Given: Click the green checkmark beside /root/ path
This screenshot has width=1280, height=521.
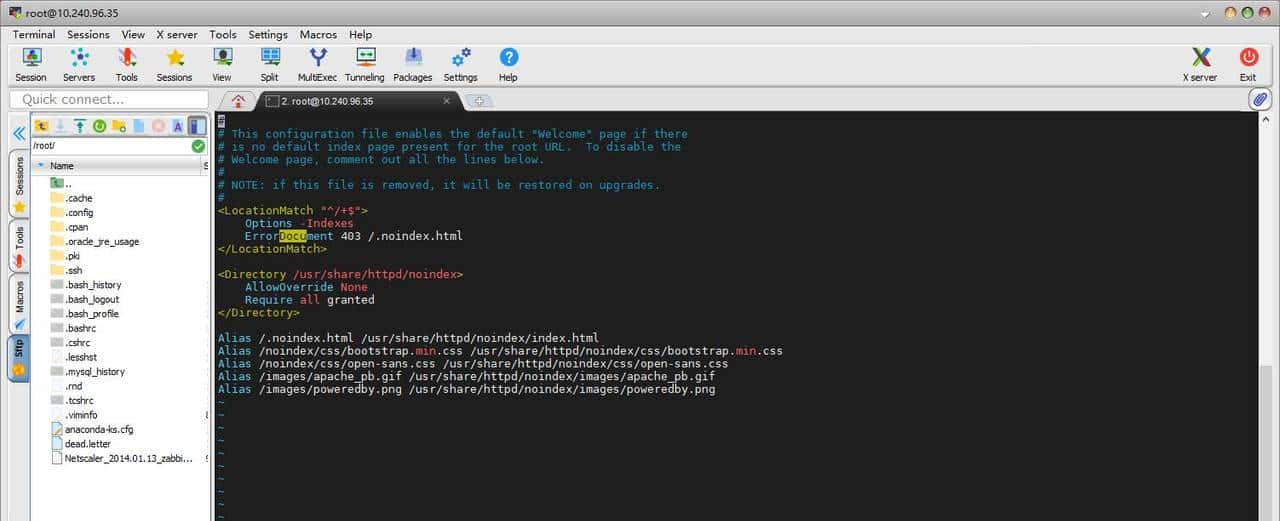Looking at the screenshot, I should [198, 146].
